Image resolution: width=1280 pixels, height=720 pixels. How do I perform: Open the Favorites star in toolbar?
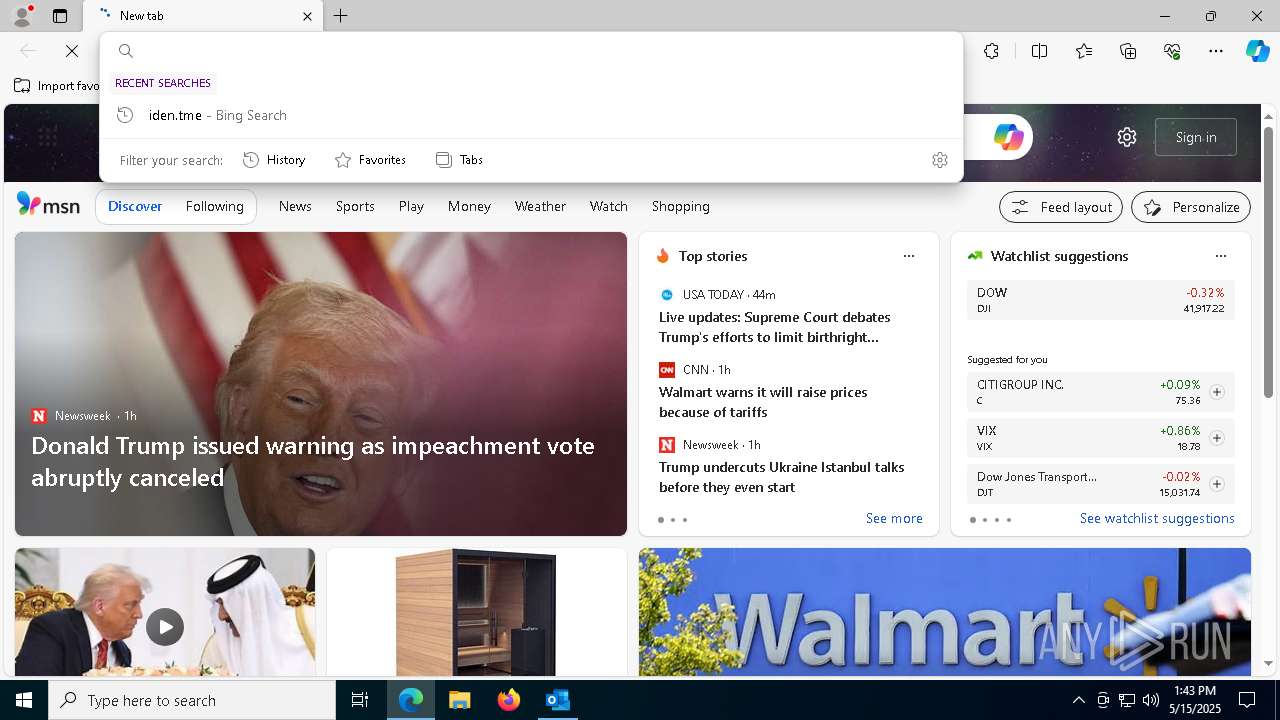coord(1084,51)
